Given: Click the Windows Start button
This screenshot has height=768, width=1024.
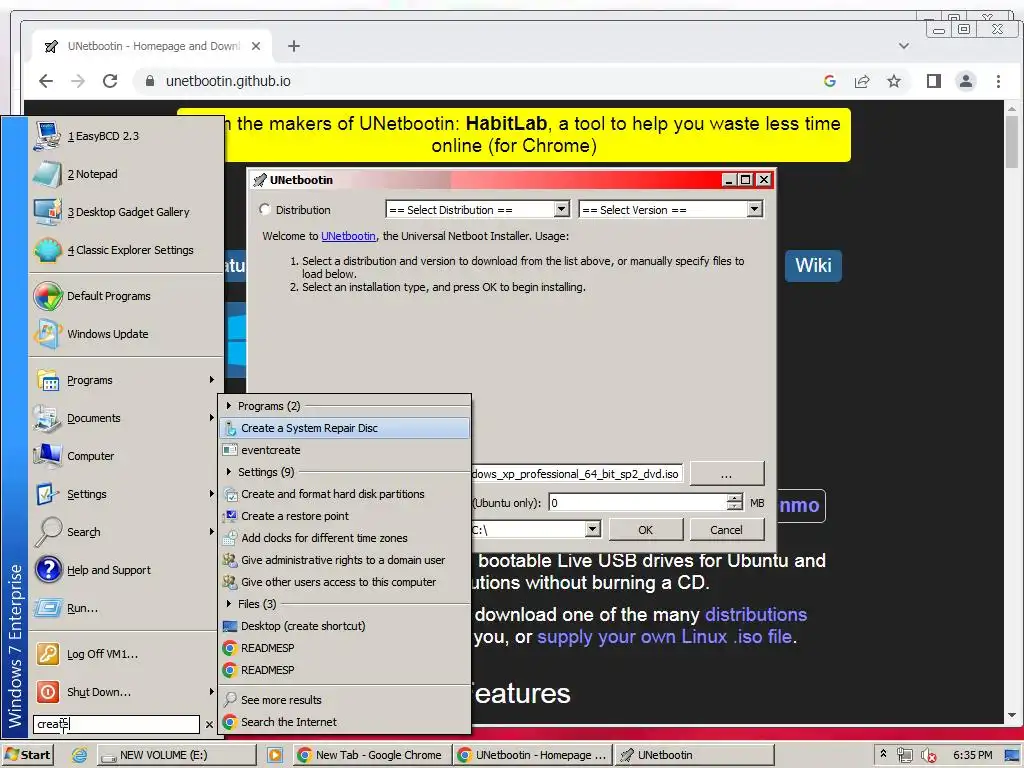Looking at the screenshot, I should pos(28,755).
